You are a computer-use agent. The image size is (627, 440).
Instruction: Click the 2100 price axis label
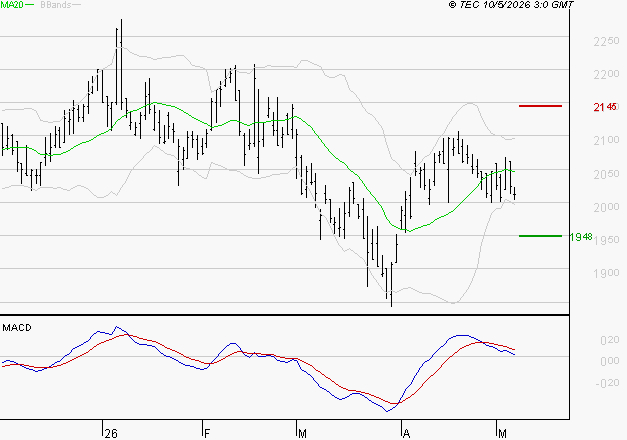[x=606, y=140]
